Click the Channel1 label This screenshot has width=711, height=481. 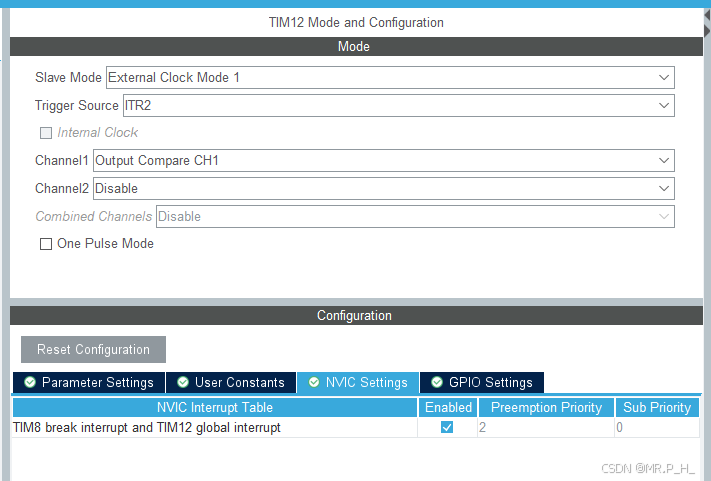point(62,160)
